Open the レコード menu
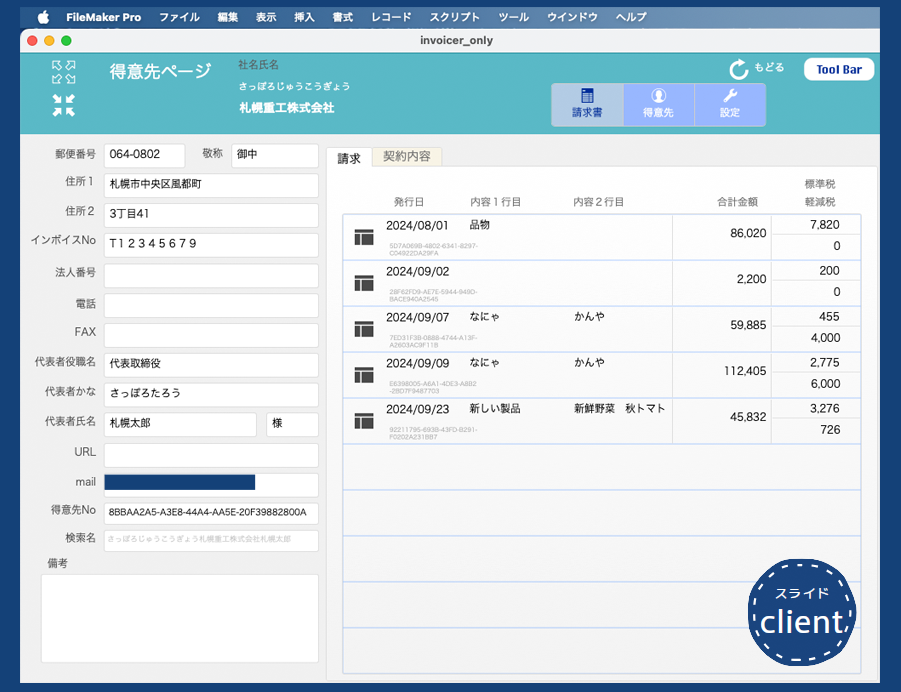 coord(390,17)
